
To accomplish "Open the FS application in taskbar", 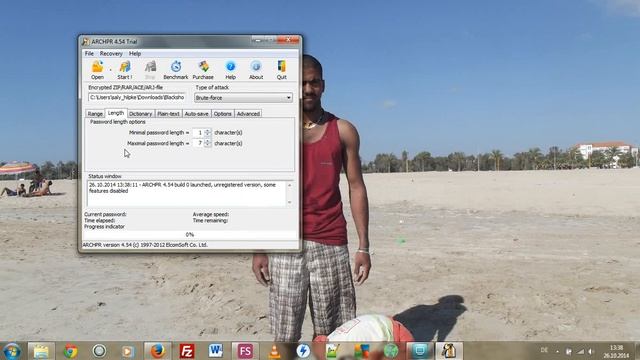I will point(245,351).
